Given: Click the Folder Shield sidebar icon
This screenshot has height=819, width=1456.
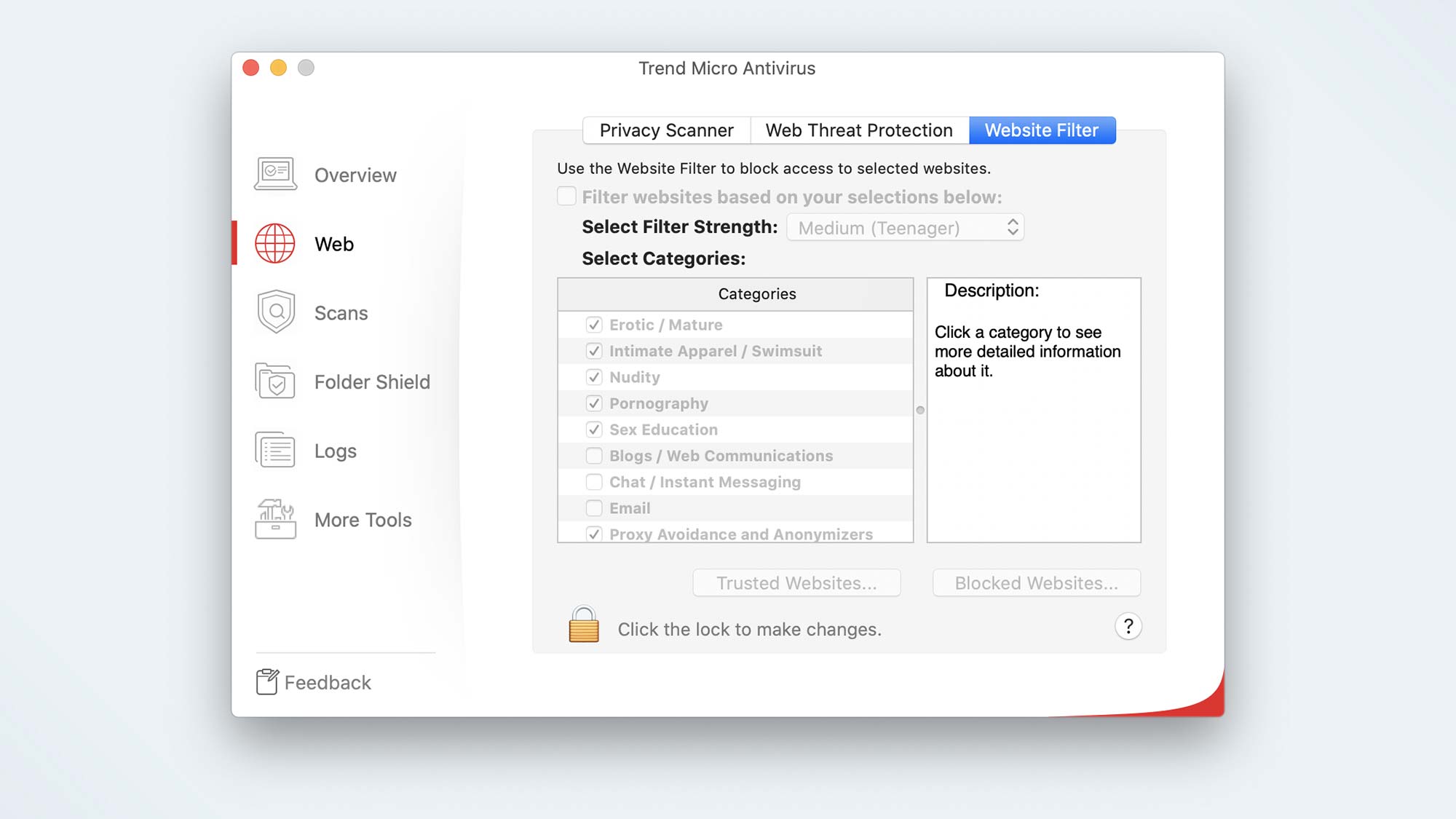Looking at the screenshot, I should pyautogui.click(x=274, y=381).
